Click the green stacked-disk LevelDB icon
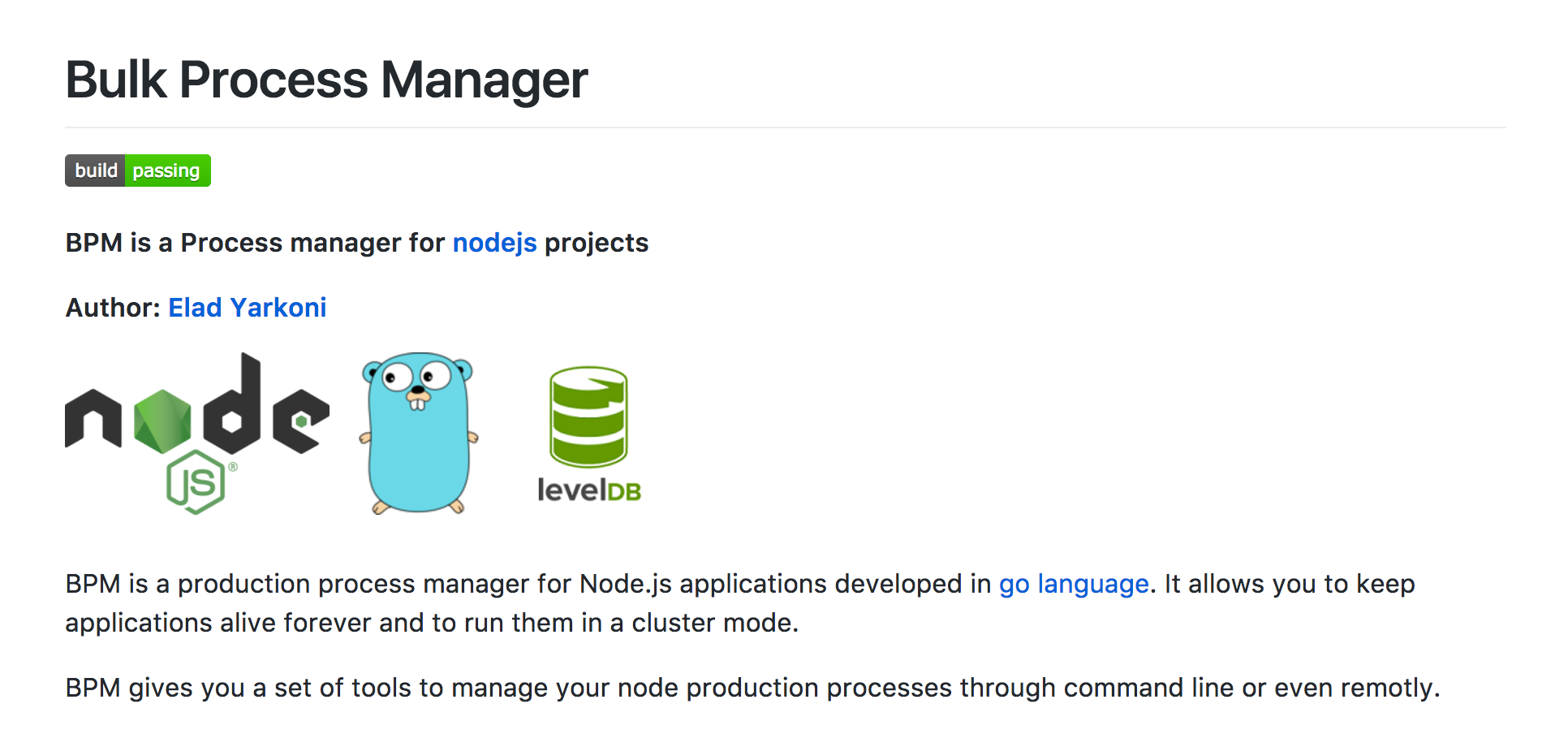Screen dimensions: 1568x747 click(588, 414)
